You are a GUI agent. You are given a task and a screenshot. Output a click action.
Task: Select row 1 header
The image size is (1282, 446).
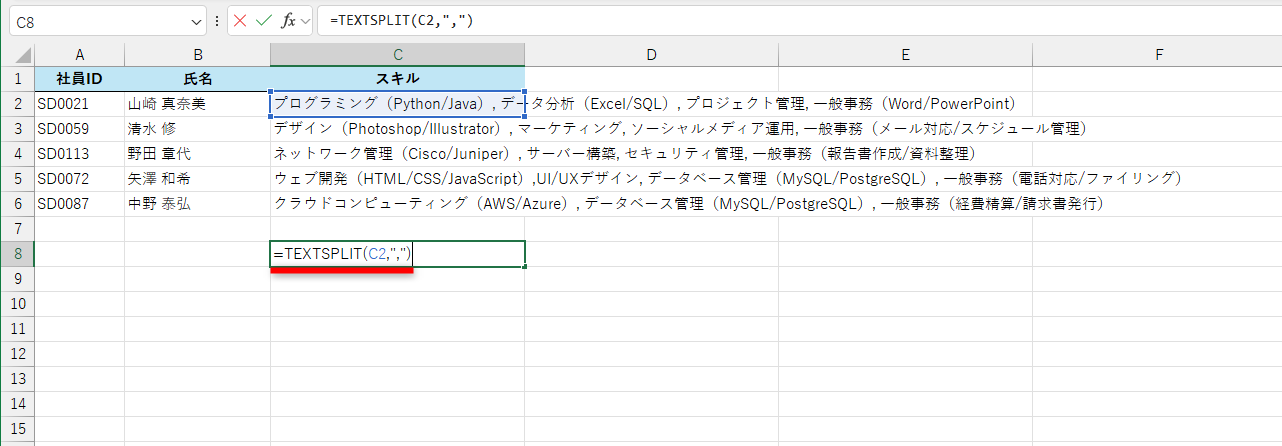point(17,78)
